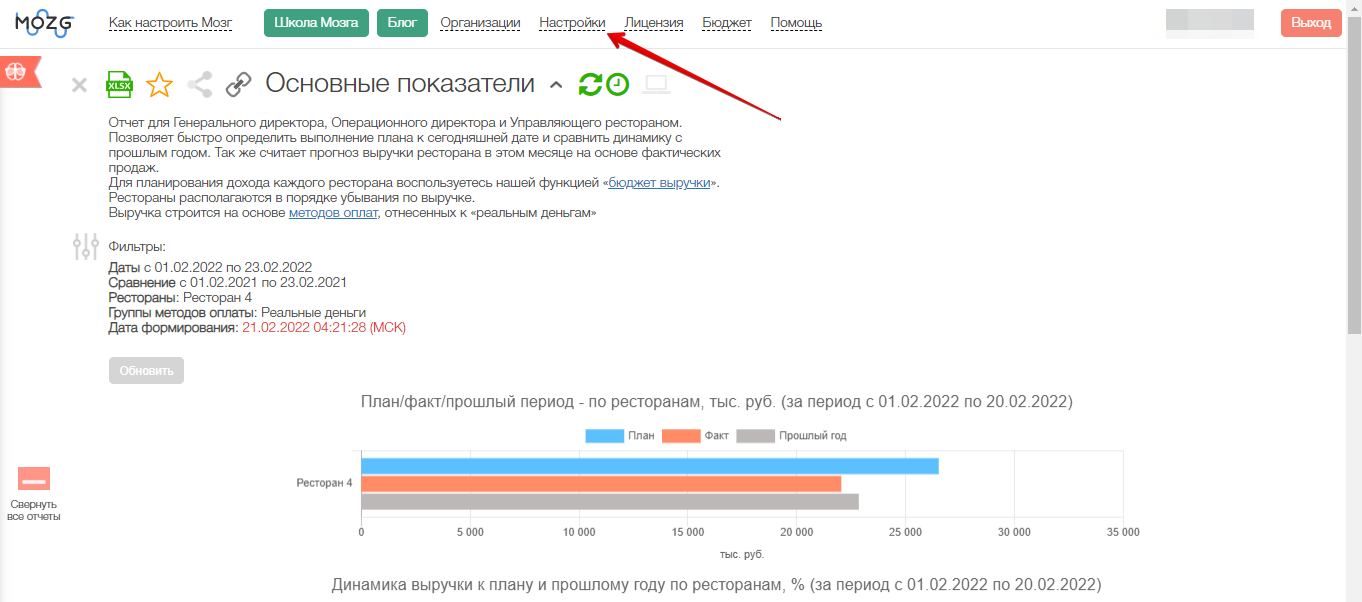The height and width of the screenshot is (602, 1362).
Task: Click the orange Факт bar
Action: 601,484
